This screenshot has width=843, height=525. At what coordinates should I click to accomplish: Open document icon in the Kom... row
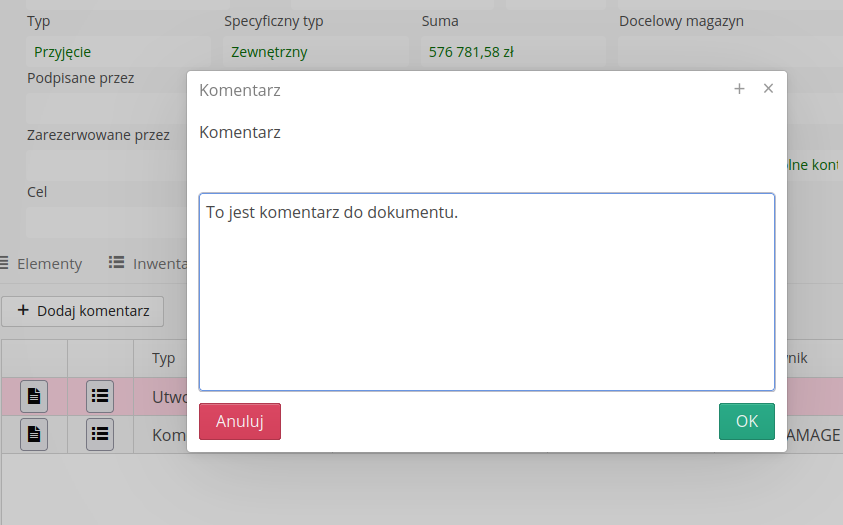tap(34, 434)
